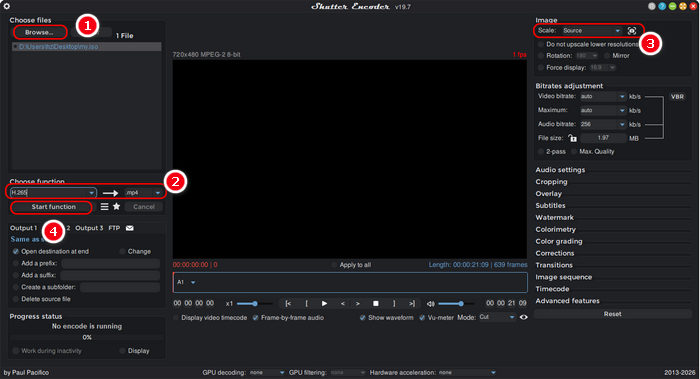Enable the Mirror checkbox
The height and width of the screenshot is (379, 700).
click(x=607, y=56)
